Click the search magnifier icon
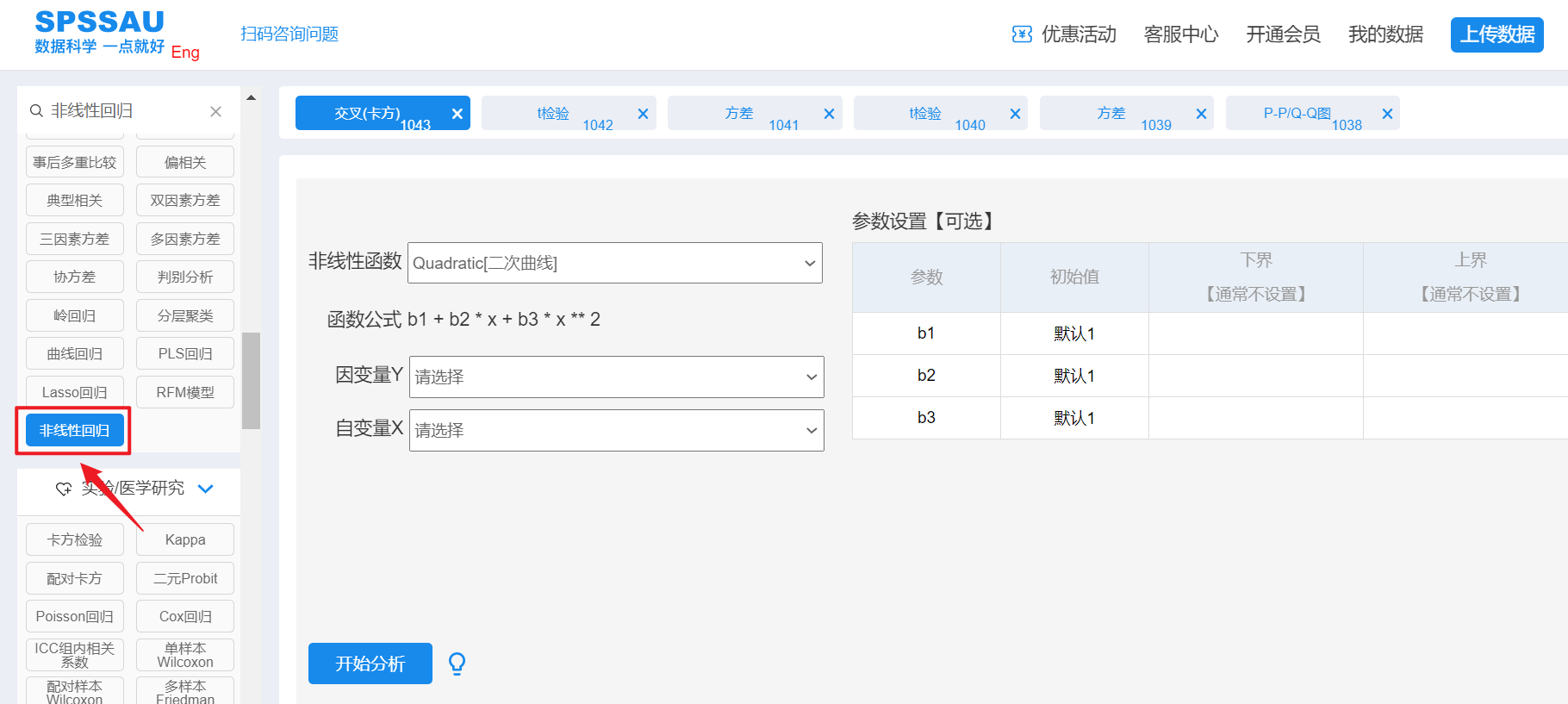The width and height of the screenshot is (1568, 704). pos(36,111)
